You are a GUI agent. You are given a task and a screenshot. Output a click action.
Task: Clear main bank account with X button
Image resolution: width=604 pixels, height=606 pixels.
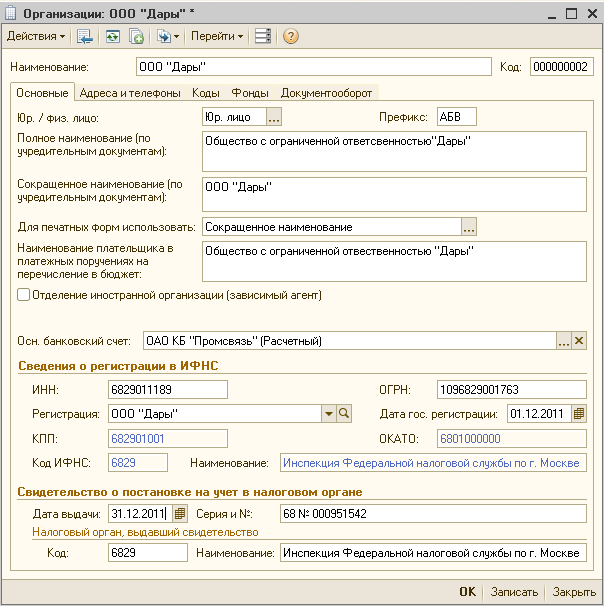579,341
